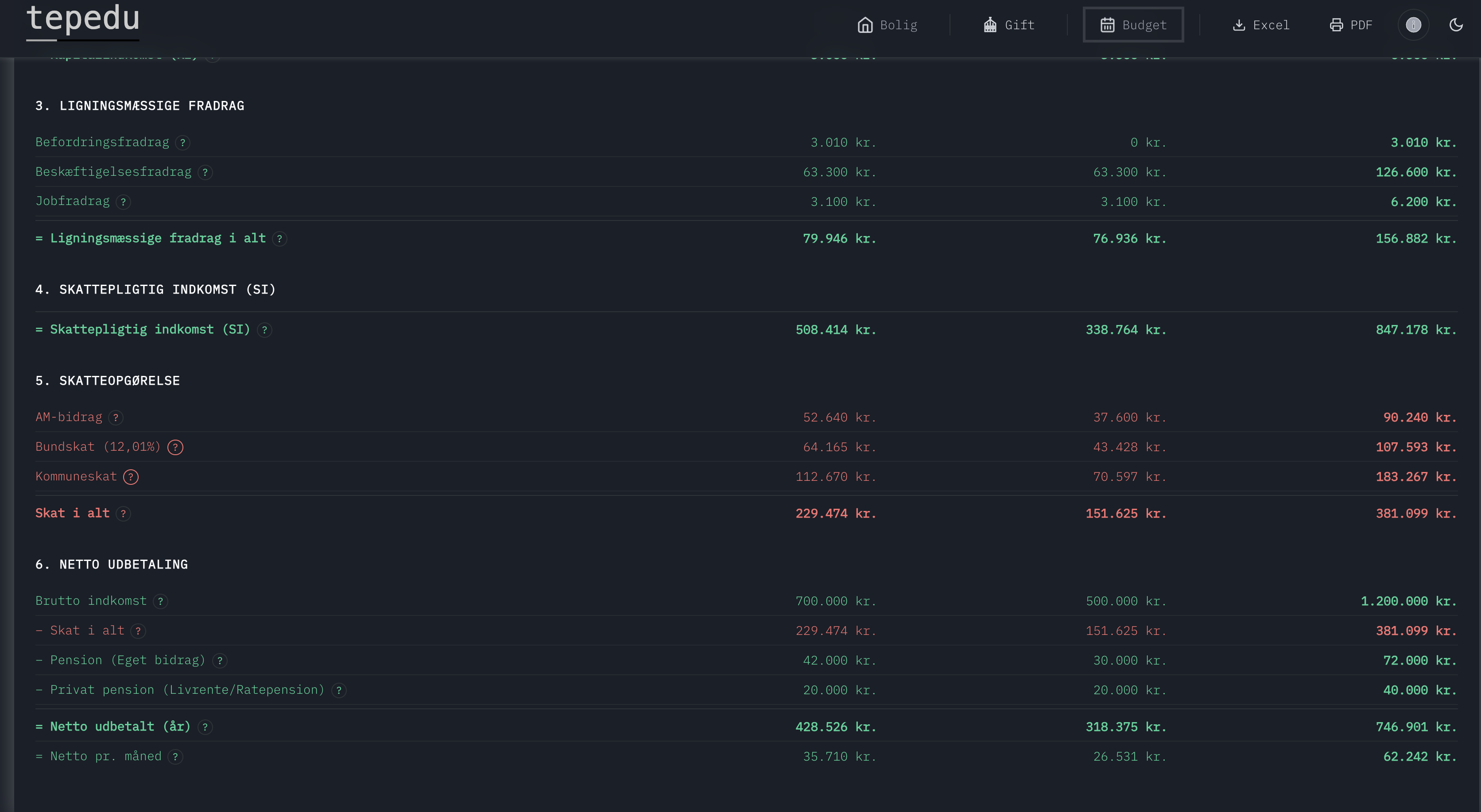Show help for Privat pension (Livrente/Ratepension)
The height and width of the screenshot is (812, 1481).
339,690
